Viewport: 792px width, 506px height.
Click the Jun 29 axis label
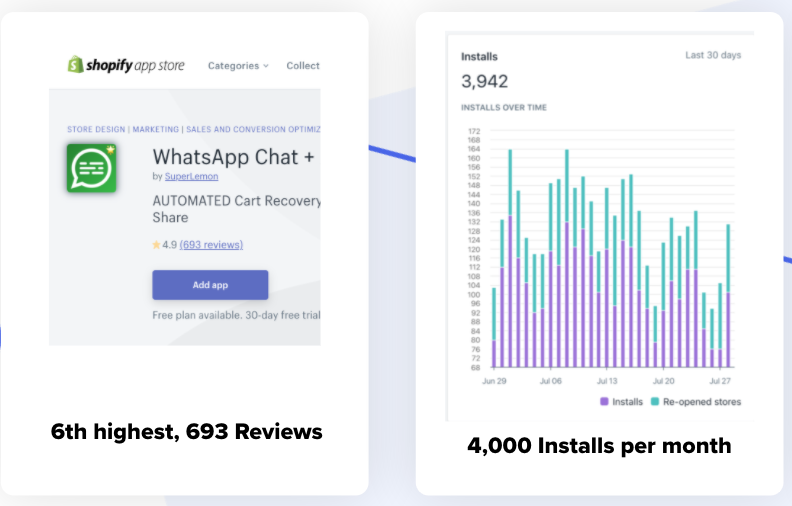[x=494, y=381]
